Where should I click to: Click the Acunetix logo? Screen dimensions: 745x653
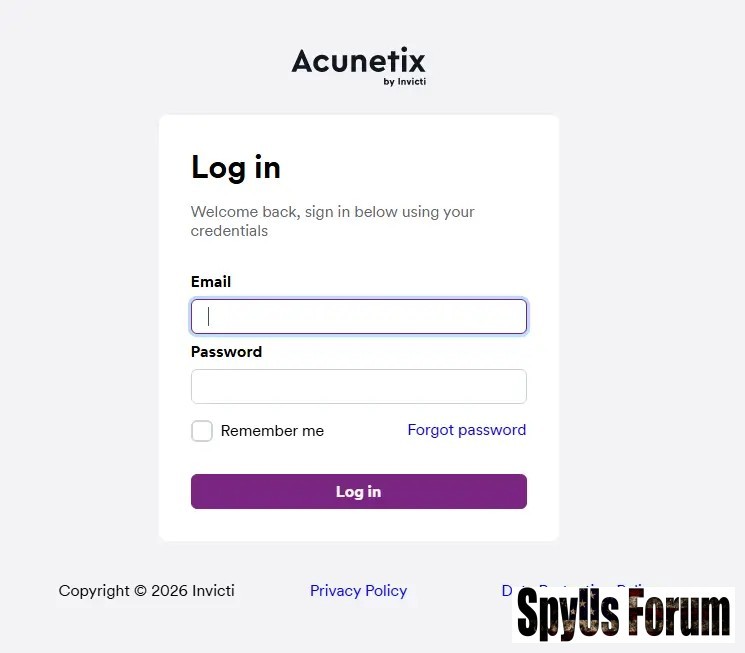click(x=358, y=62)
